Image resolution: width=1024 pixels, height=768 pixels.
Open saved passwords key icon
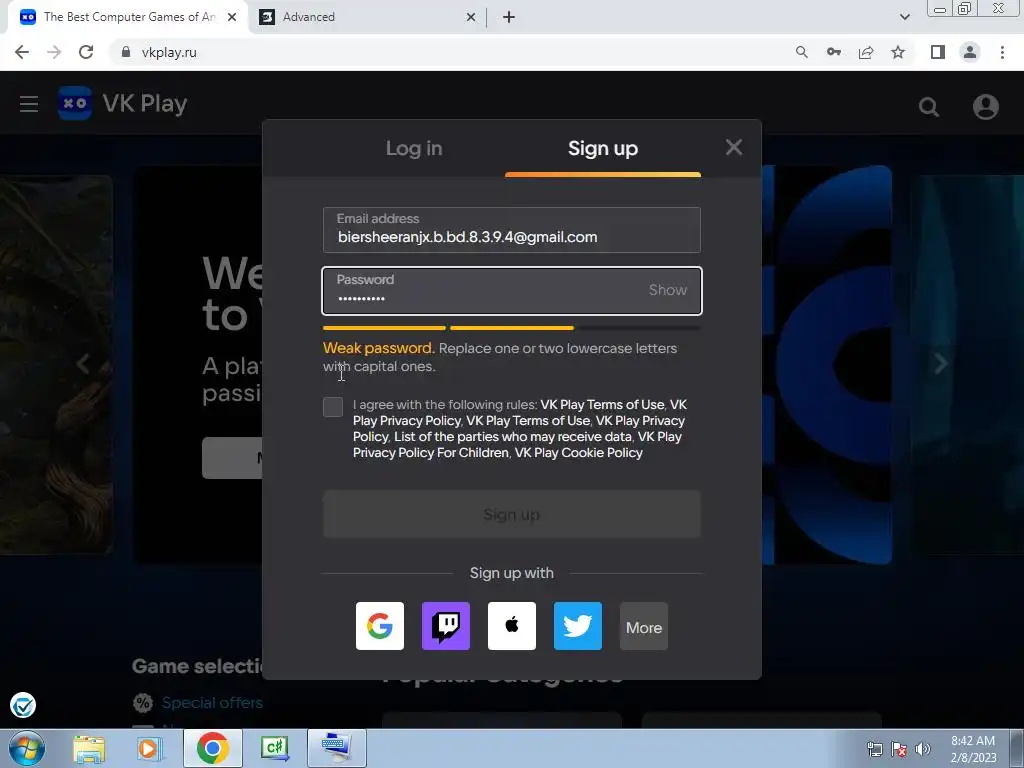(x=833, y=52)
